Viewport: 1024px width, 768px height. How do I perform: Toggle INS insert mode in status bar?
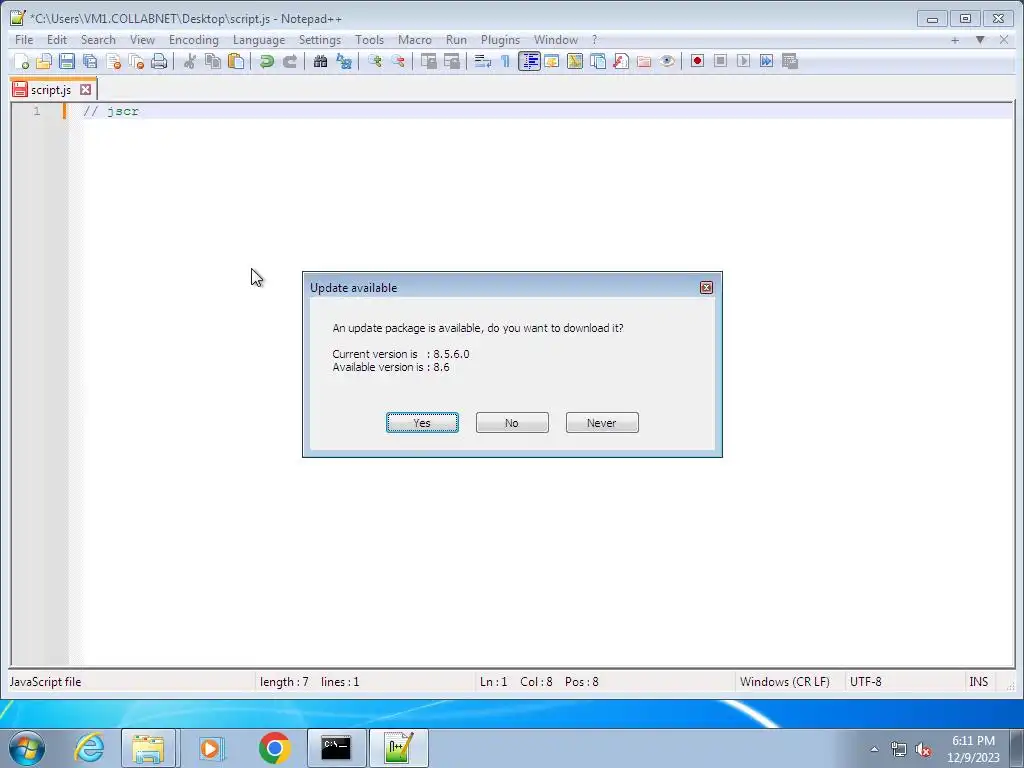click(x=978, y=682)
